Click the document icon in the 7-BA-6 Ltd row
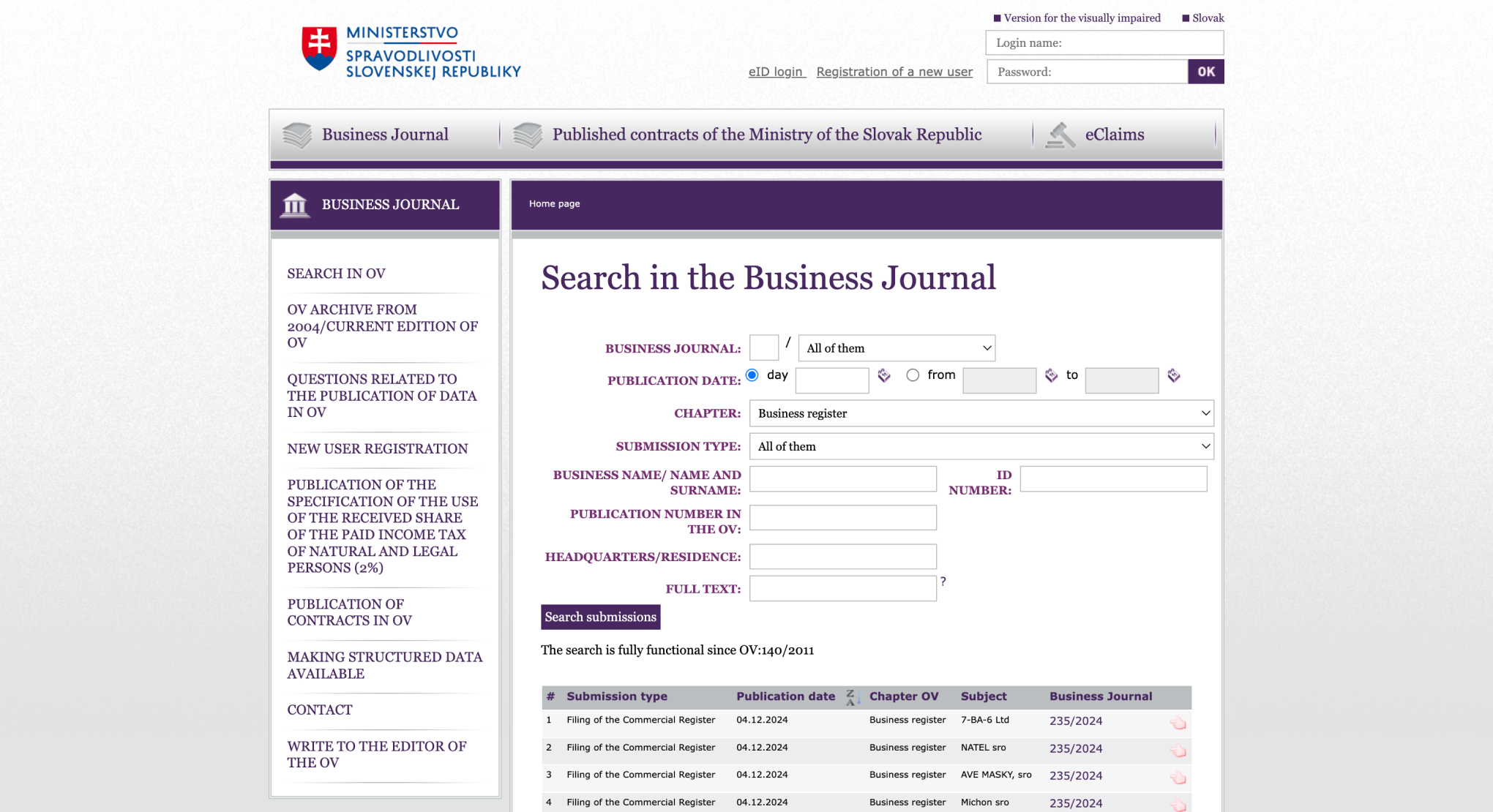The height and width of the screenshot is (812, 1493). pyautogui.click(x=1178, y=723)
